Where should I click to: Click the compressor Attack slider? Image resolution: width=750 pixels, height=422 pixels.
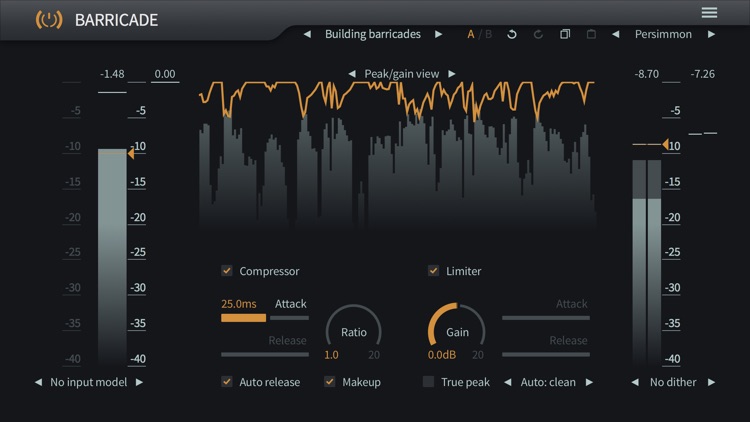tap(265, 318)
